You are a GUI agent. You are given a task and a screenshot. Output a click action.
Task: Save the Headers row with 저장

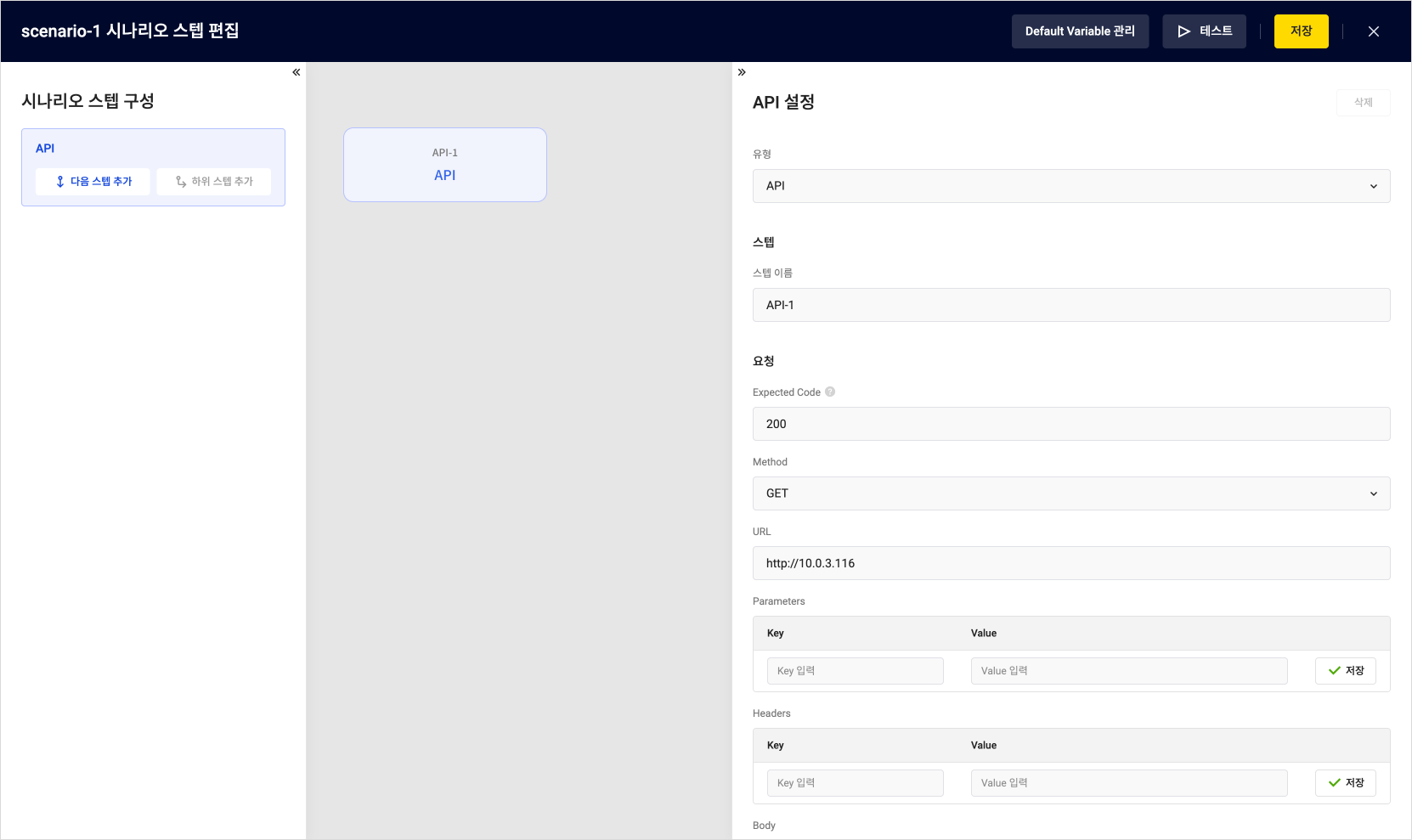click(1346, 783)
